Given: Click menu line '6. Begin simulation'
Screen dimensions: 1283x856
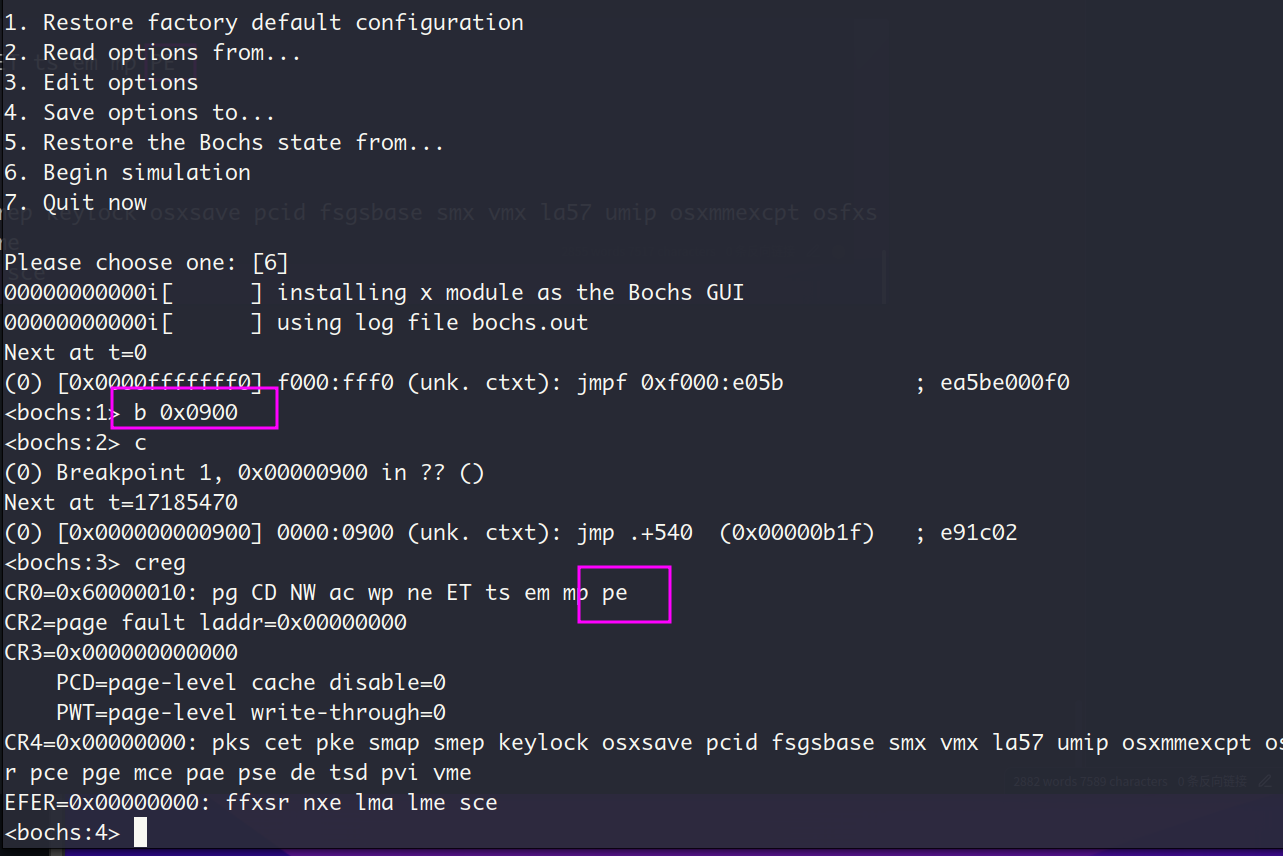Looking at the screenshot, I should (127, 172).
